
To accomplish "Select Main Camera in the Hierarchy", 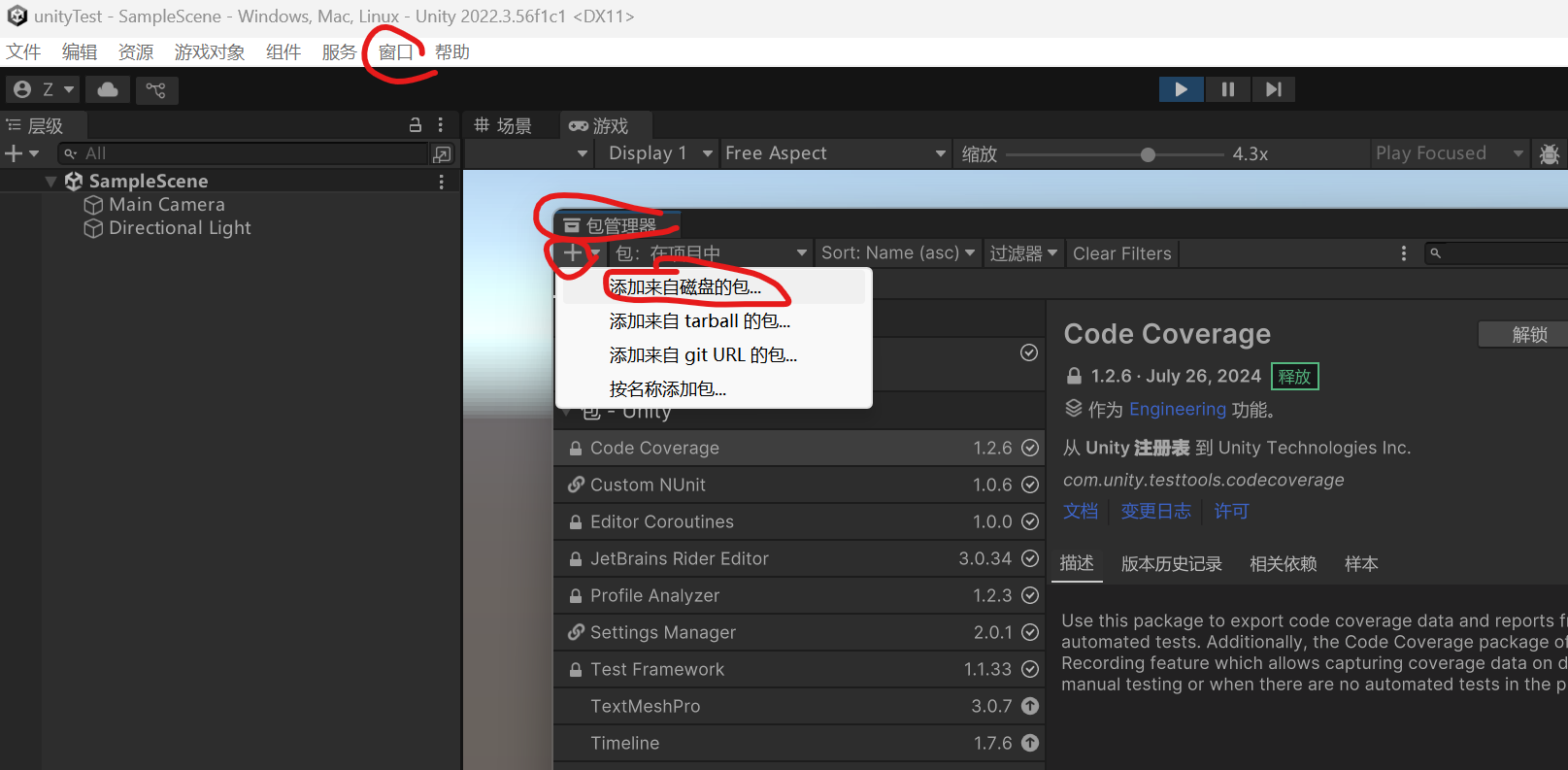I will 167,205.
